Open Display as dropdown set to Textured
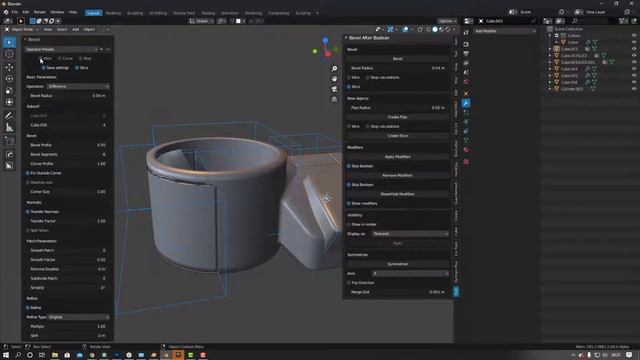The width and height of the screenshot is (640, 360). [x=410, y=234]
